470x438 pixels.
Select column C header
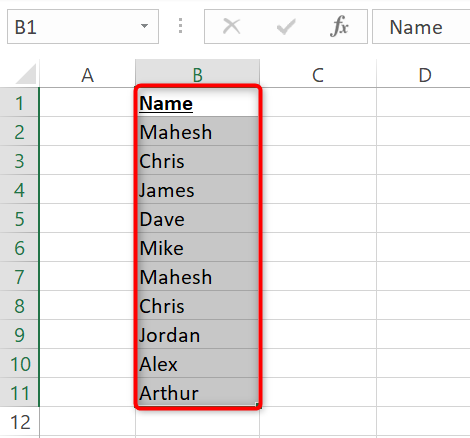point(318,74)
